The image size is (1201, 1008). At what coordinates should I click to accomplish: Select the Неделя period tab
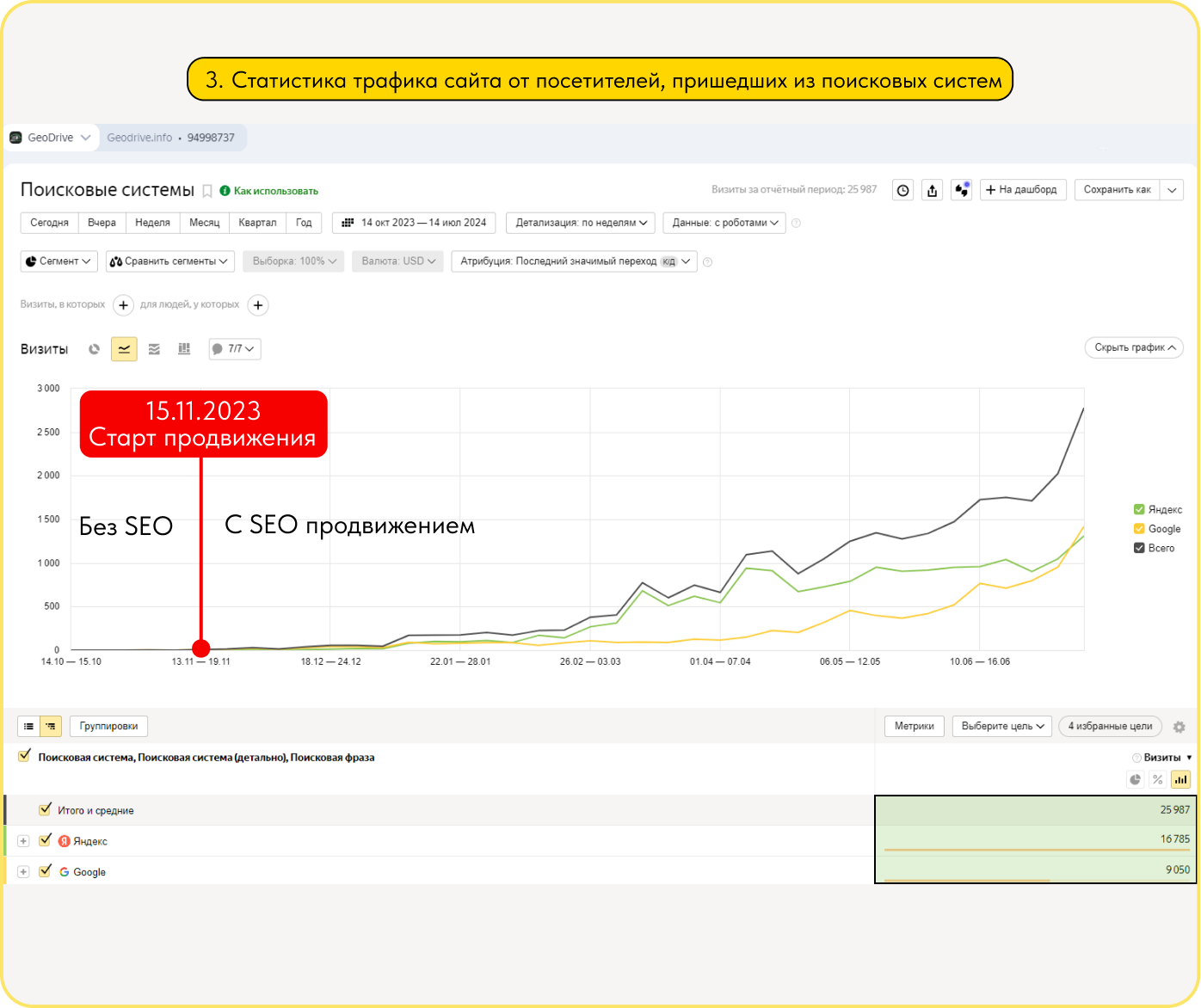click(x=152, y=223)
